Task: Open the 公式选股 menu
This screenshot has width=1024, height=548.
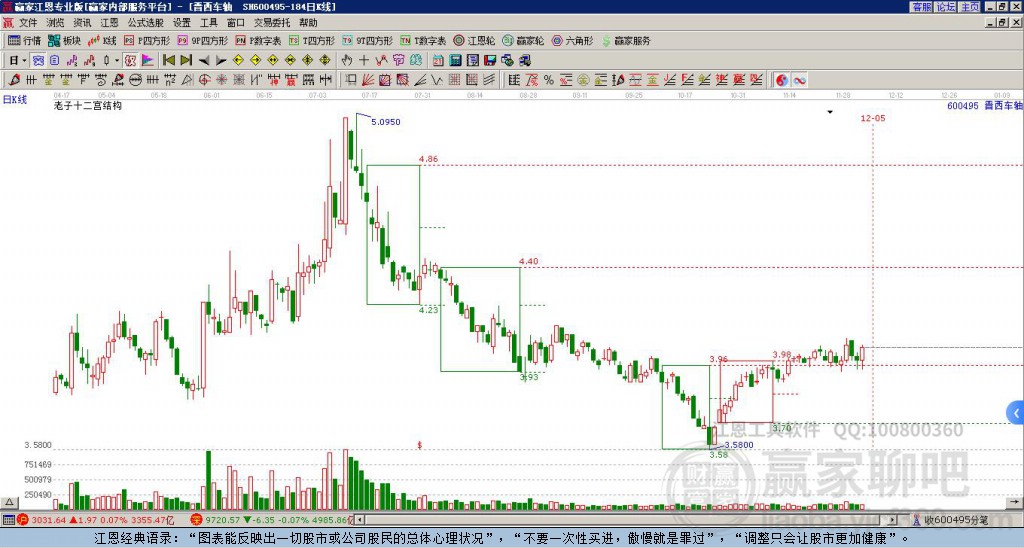Action: pyautogui.click(x=145, y=23)
